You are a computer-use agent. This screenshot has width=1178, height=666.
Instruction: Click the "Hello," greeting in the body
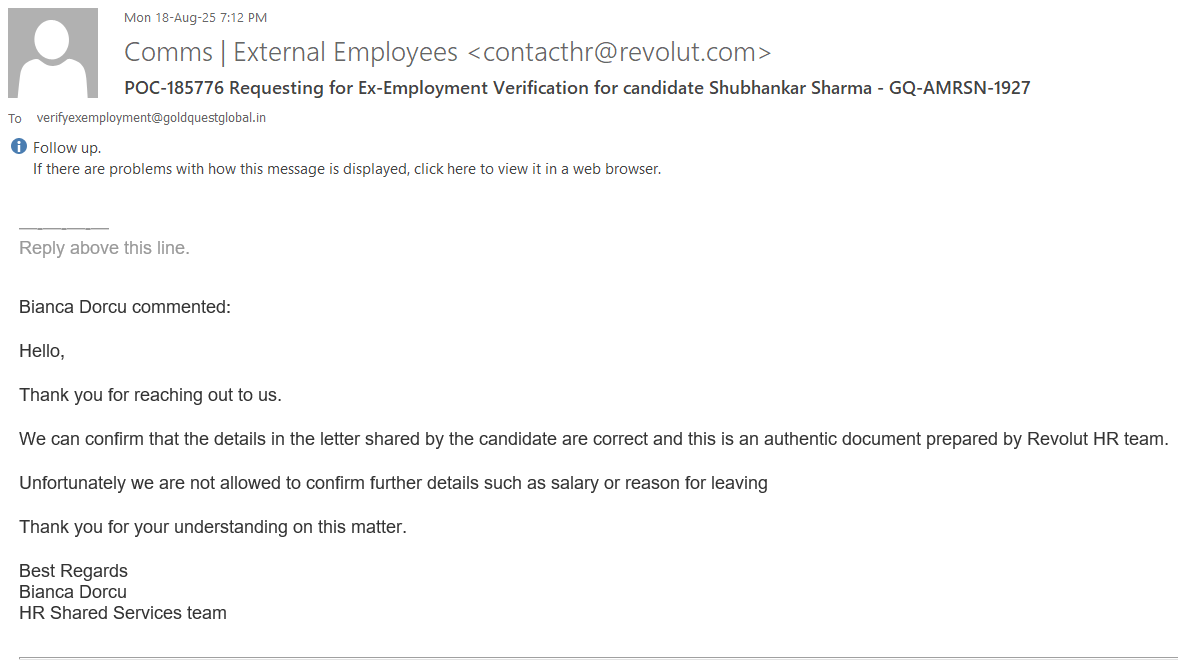click(42, 351)
